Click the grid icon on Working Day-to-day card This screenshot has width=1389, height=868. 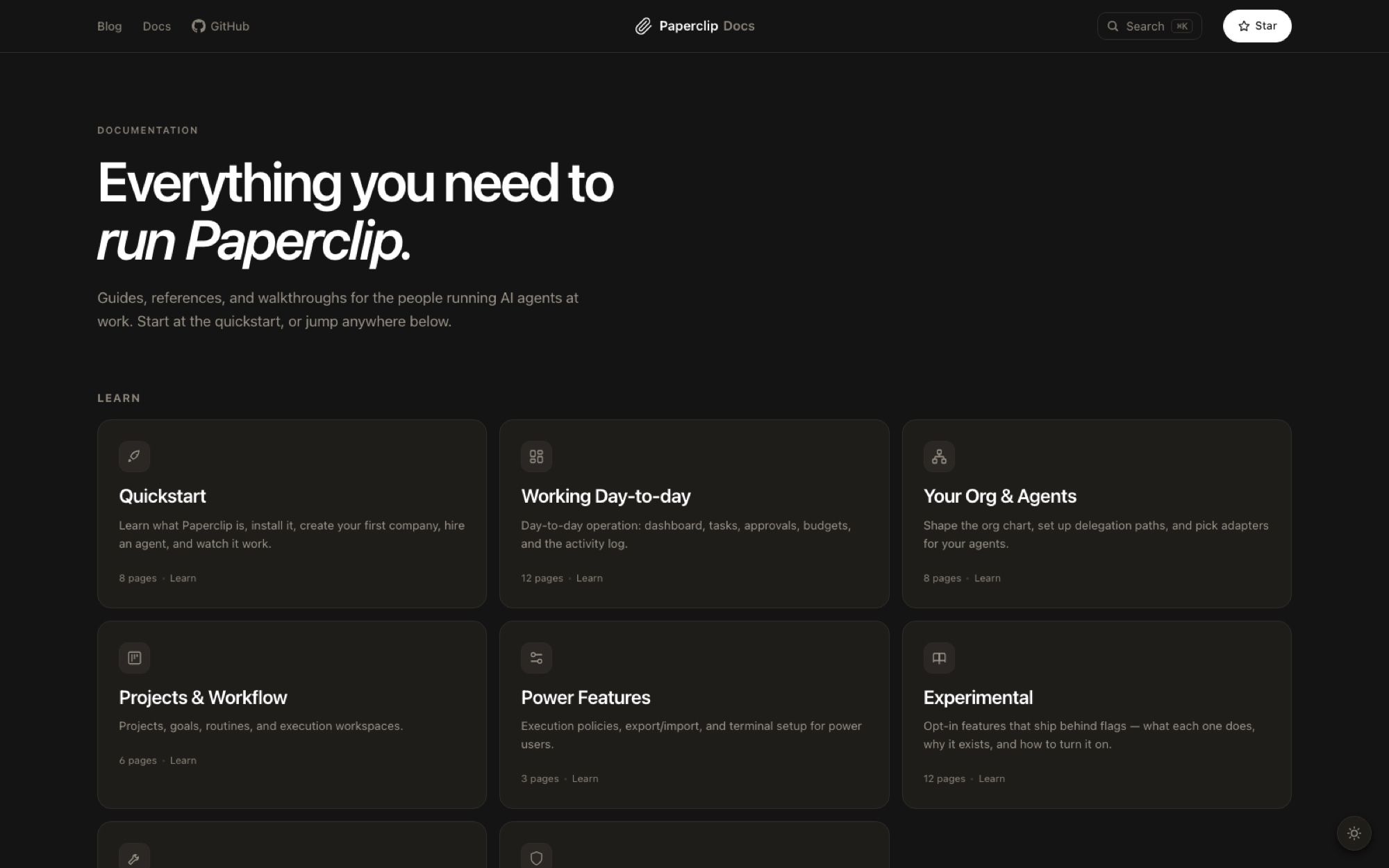pos(536,456)
